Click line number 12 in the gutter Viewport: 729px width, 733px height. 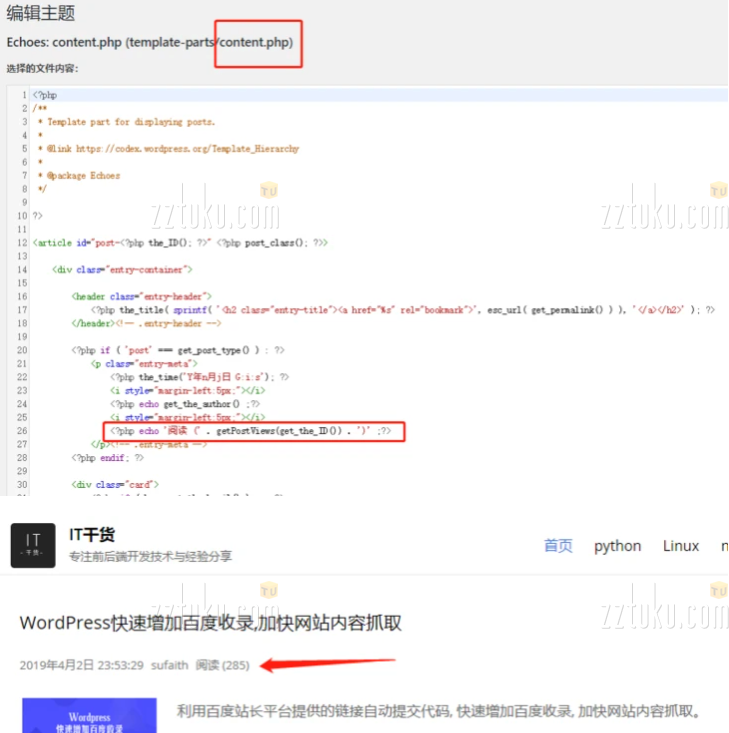[22, 243]
